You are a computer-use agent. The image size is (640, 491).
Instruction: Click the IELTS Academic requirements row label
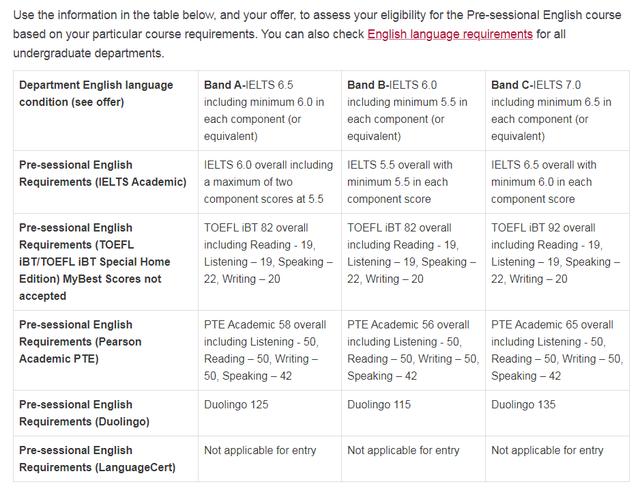coord(106,182)
